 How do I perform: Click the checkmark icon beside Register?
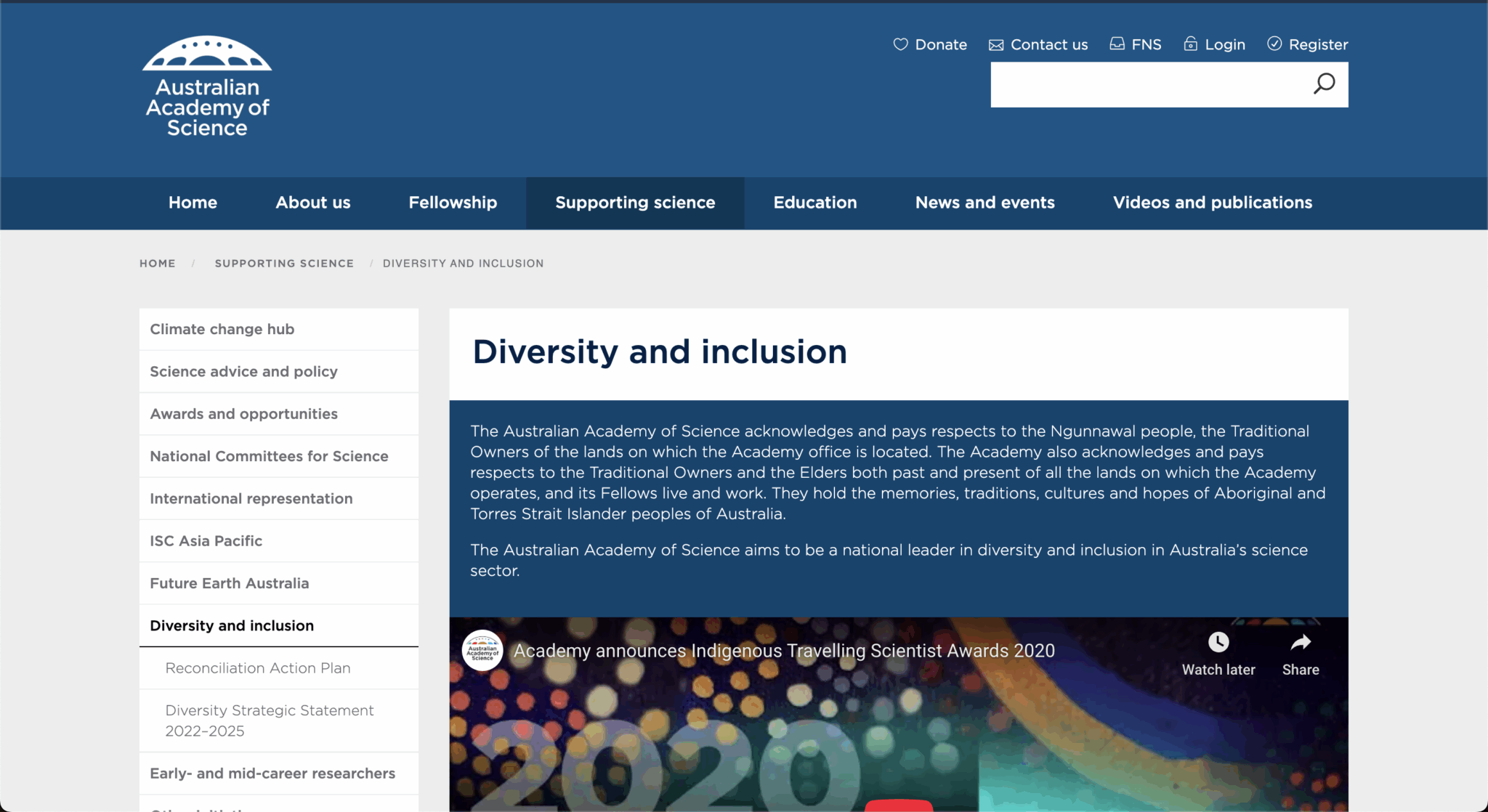[1274, 44]
